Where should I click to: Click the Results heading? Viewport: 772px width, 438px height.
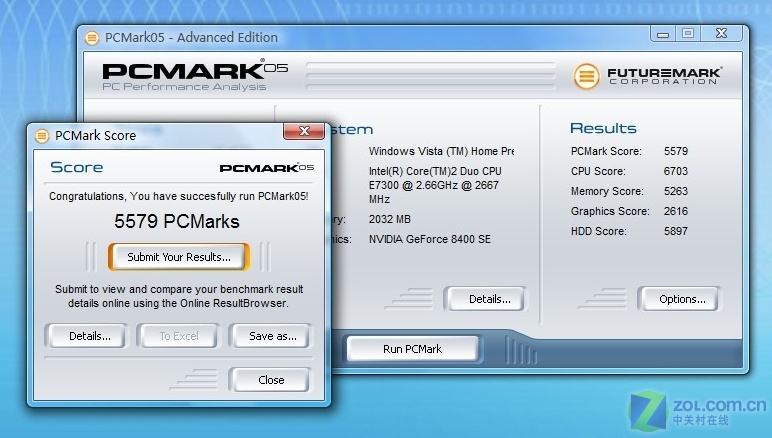click(x=603, y=128)
